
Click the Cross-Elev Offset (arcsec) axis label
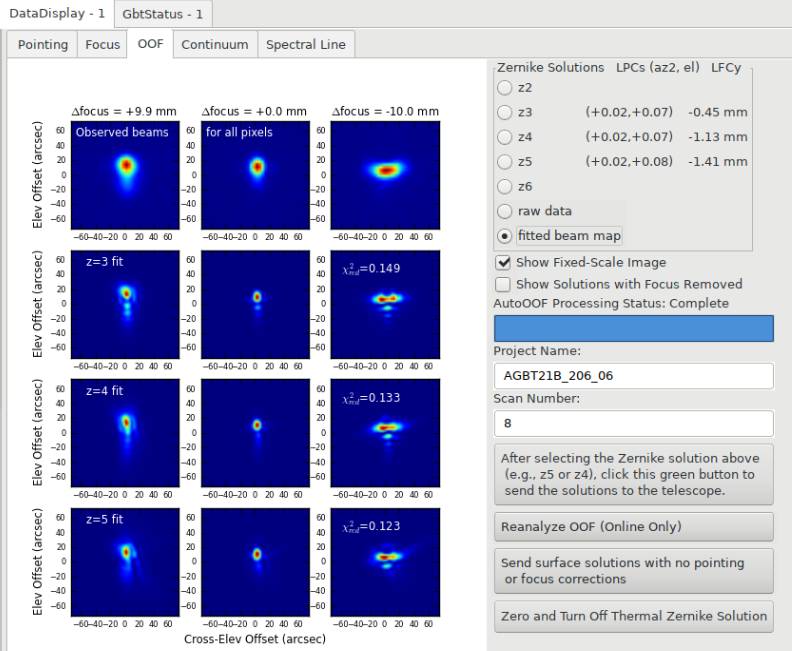coord(255,639)
